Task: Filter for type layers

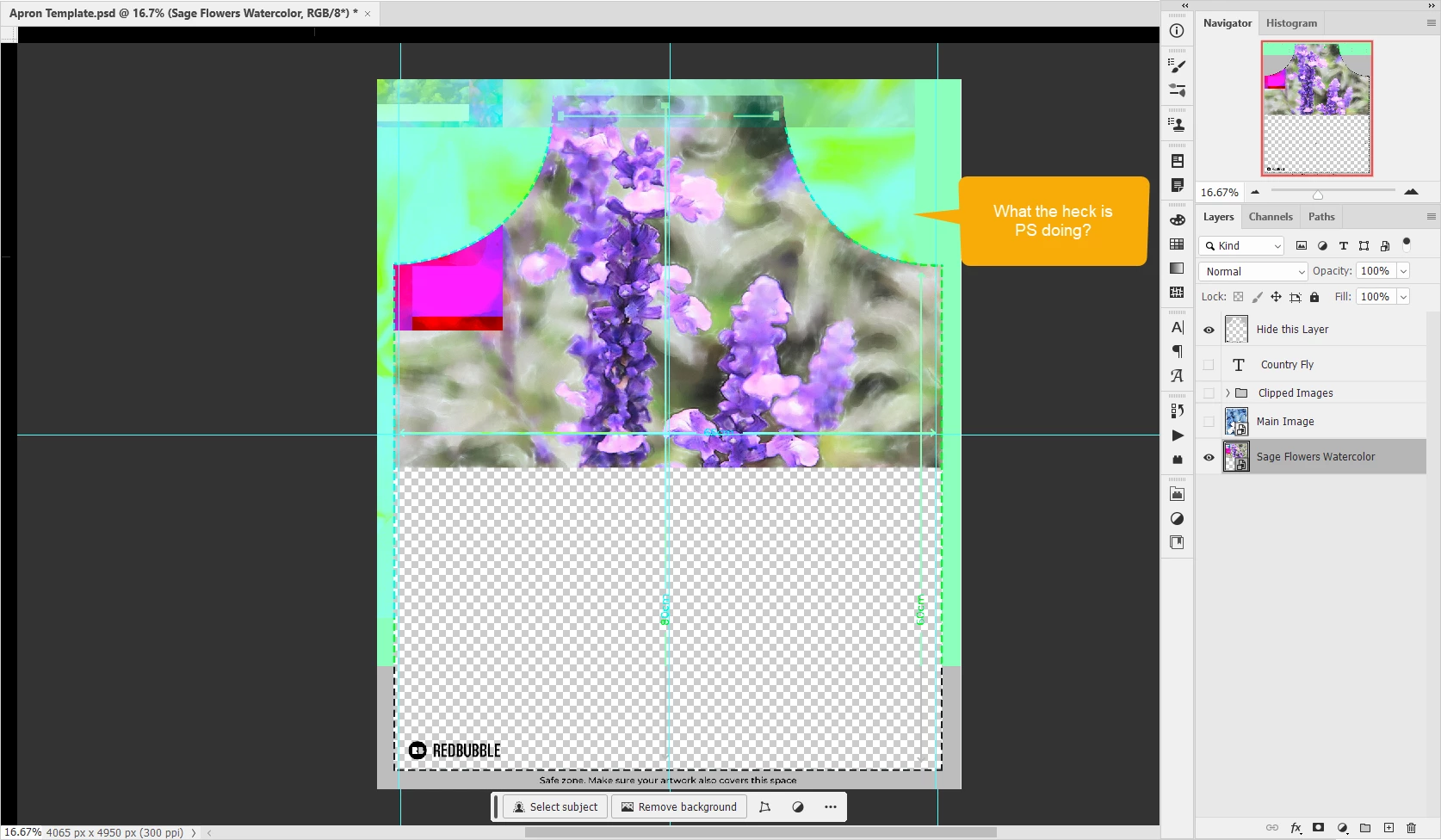Action: coord(1343,246)
